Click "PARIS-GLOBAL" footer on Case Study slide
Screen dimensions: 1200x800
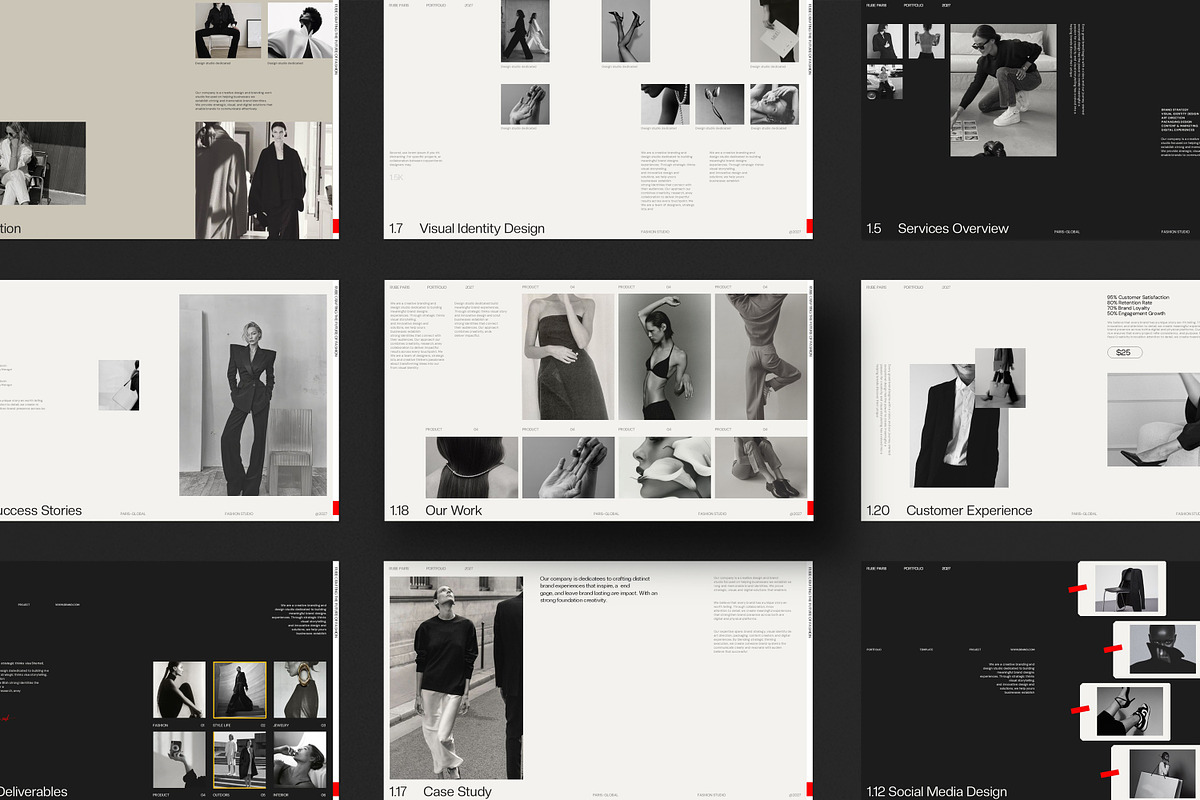pos(606,795)
